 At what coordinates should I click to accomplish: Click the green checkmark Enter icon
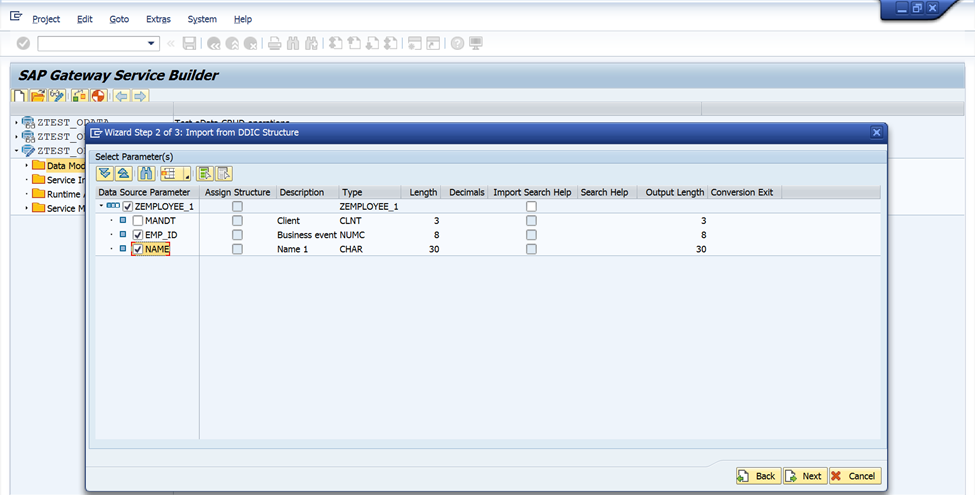pos(23,44)
